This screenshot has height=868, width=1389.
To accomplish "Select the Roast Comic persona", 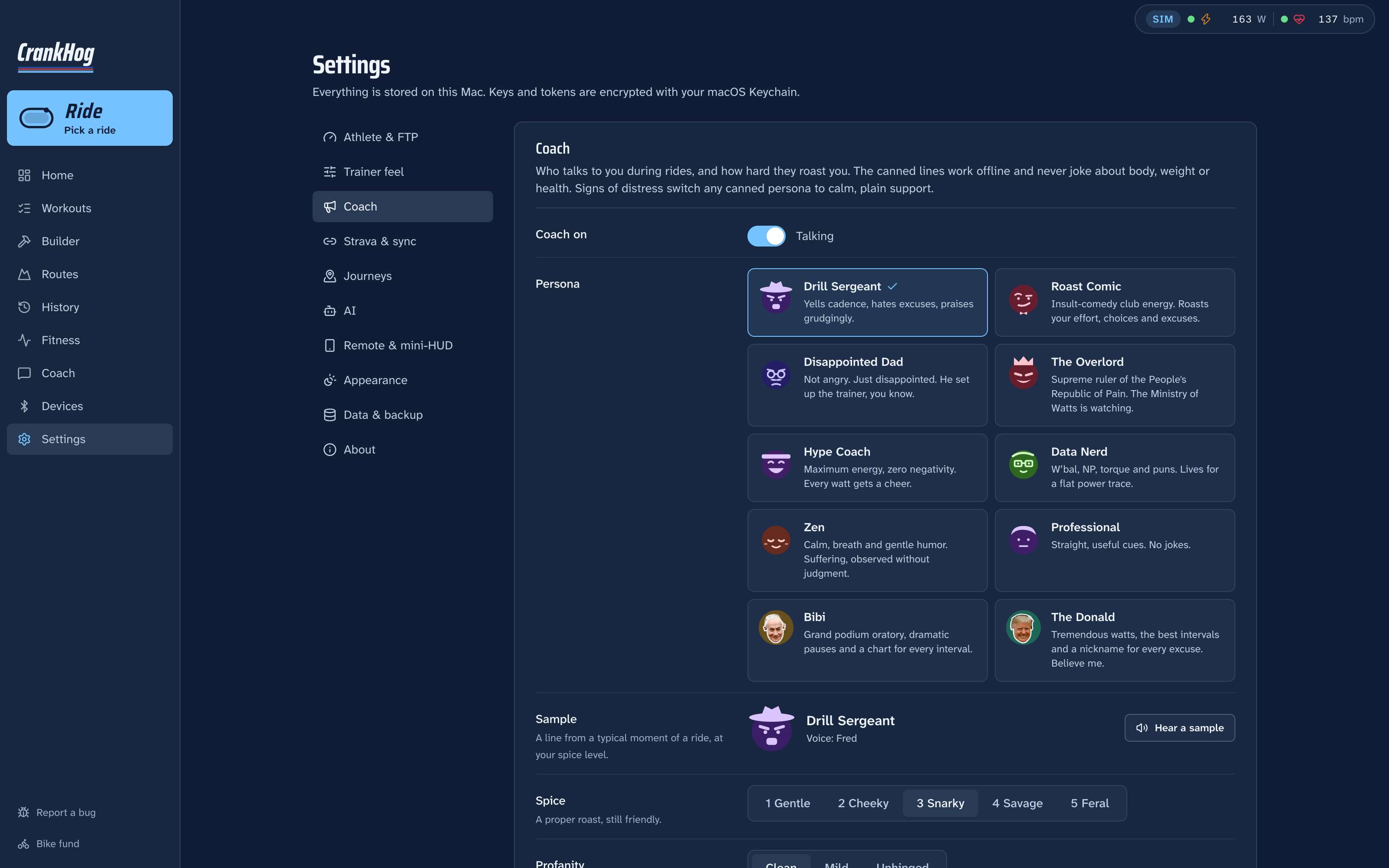I will 1115,302.
